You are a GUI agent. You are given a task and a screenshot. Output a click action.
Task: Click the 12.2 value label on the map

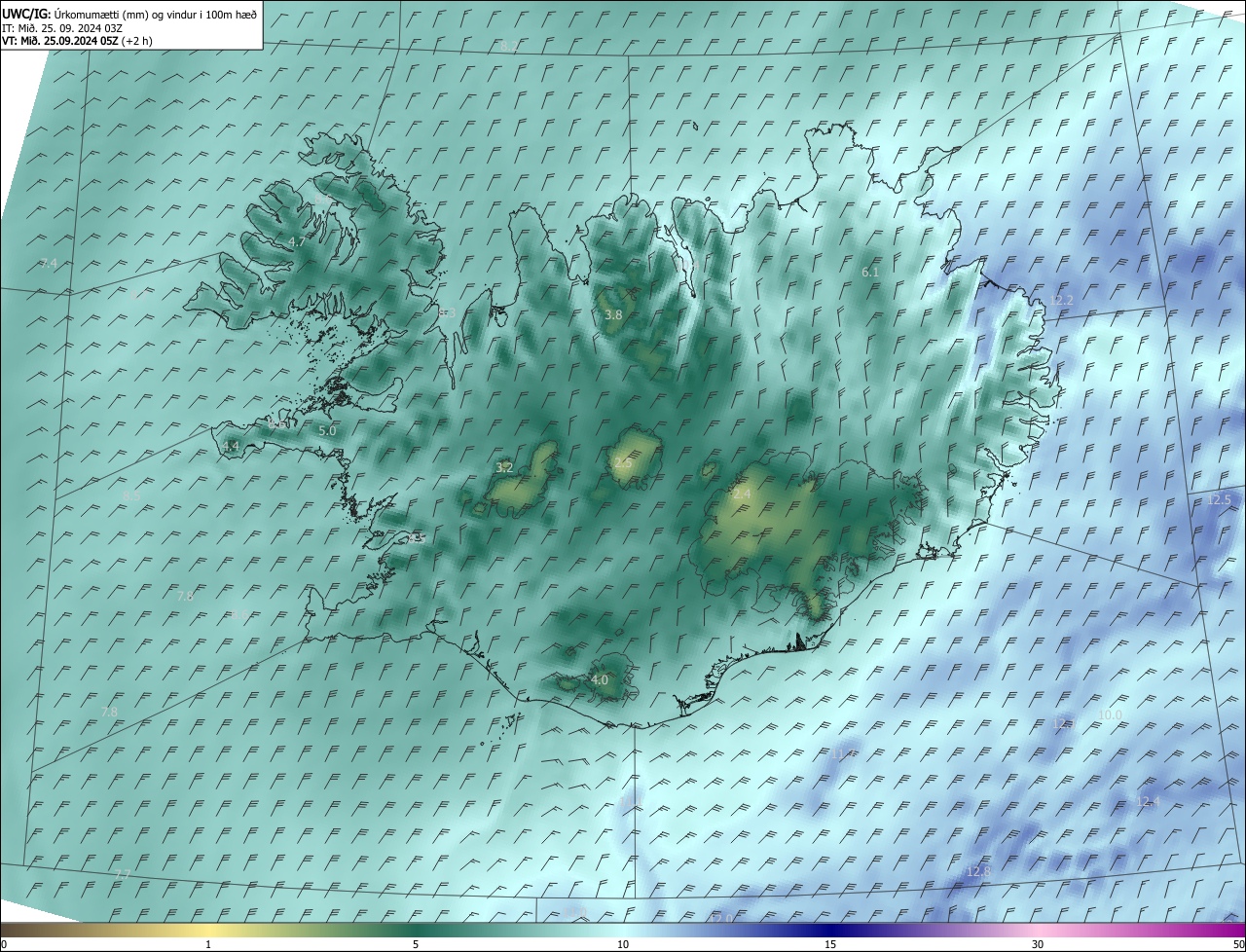(1061, 300)
